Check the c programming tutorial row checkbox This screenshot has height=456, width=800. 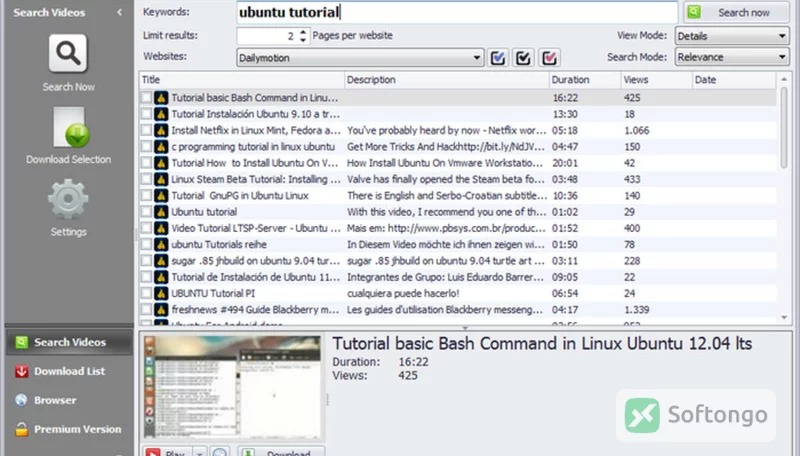tap(146, 146)
